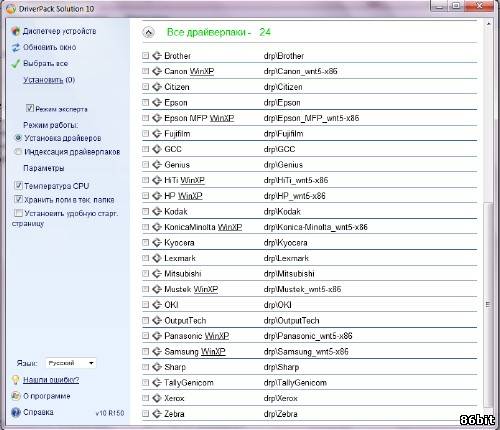Click the arrow icon next to GCC
The width and height of the screenshot is (500, 430).
[157, 149]
